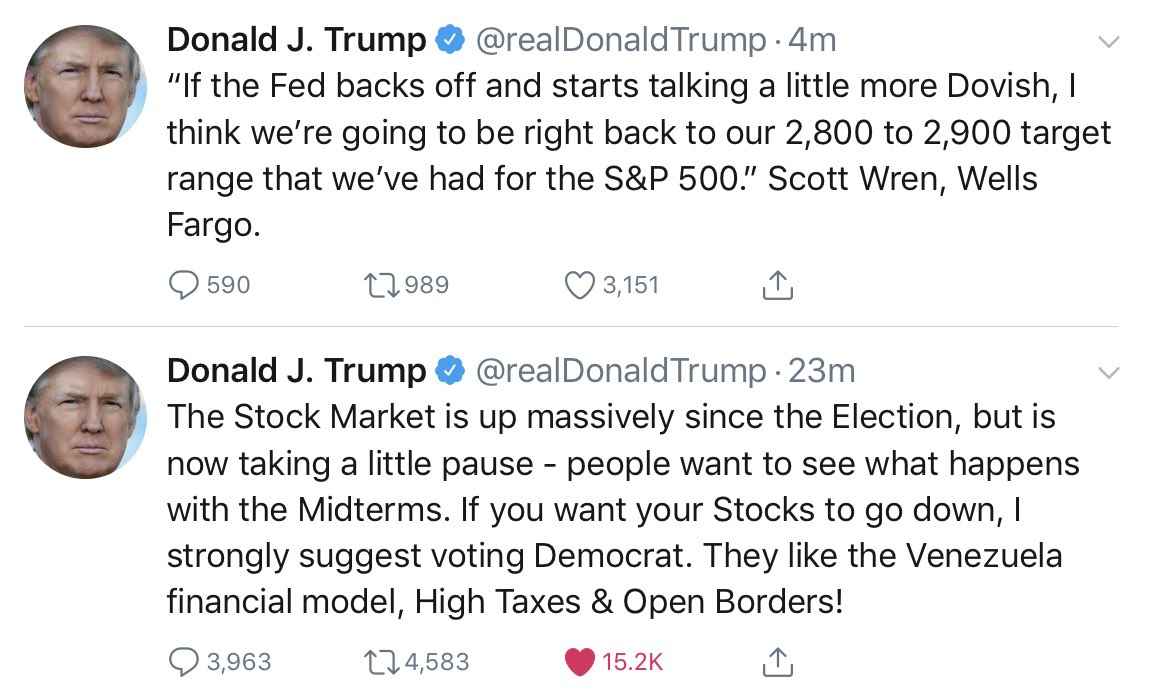
Task: Unlike the Stock Market Midterms tweet
Action: click(x=581, y=662)
